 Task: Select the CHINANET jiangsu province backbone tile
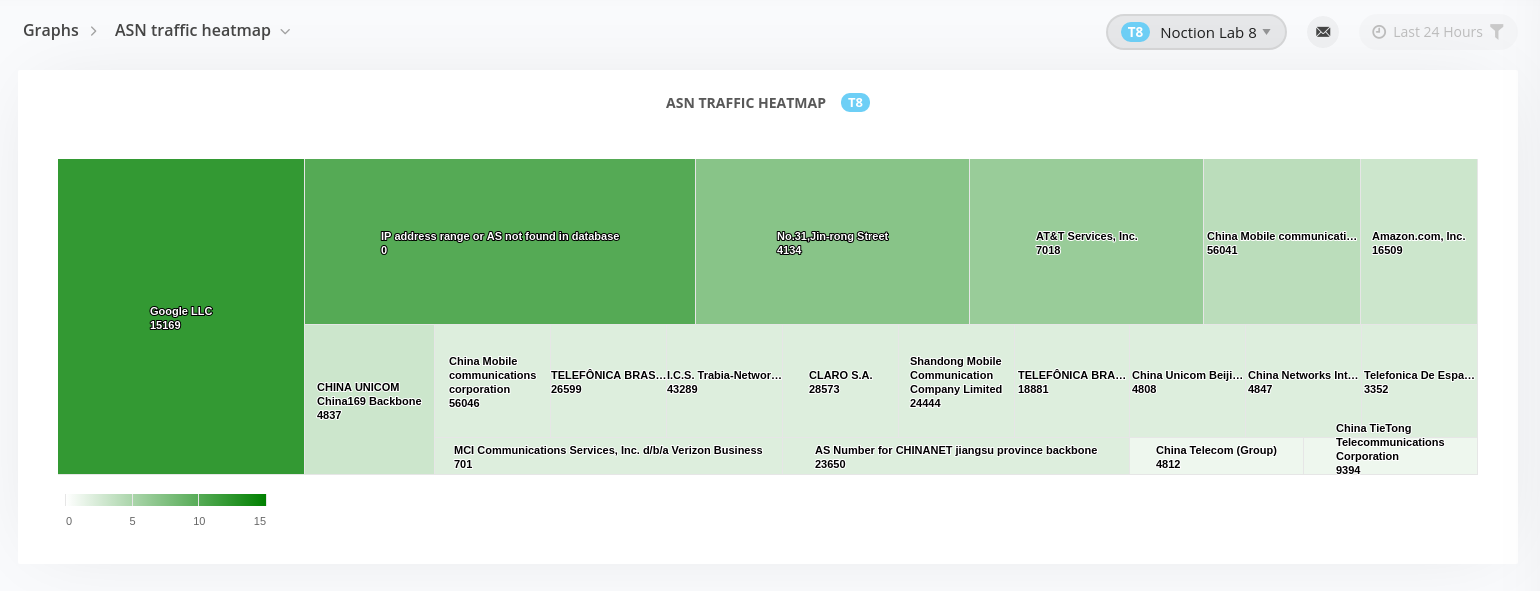point(955,456)
